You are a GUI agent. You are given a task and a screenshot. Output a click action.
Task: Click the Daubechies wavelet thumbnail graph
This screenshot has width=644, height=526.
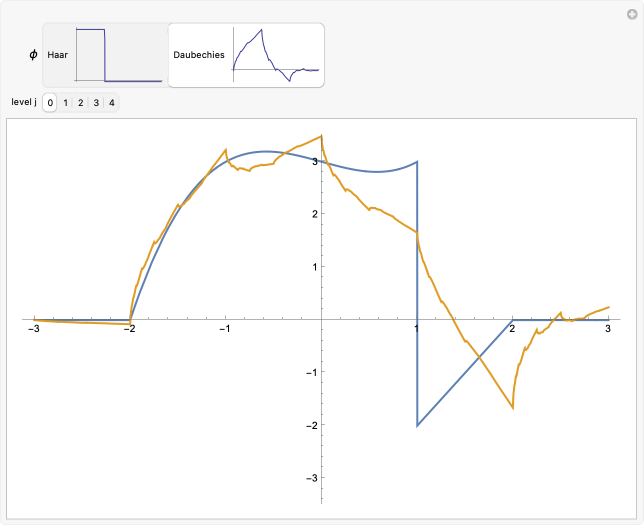pos(275,55)
